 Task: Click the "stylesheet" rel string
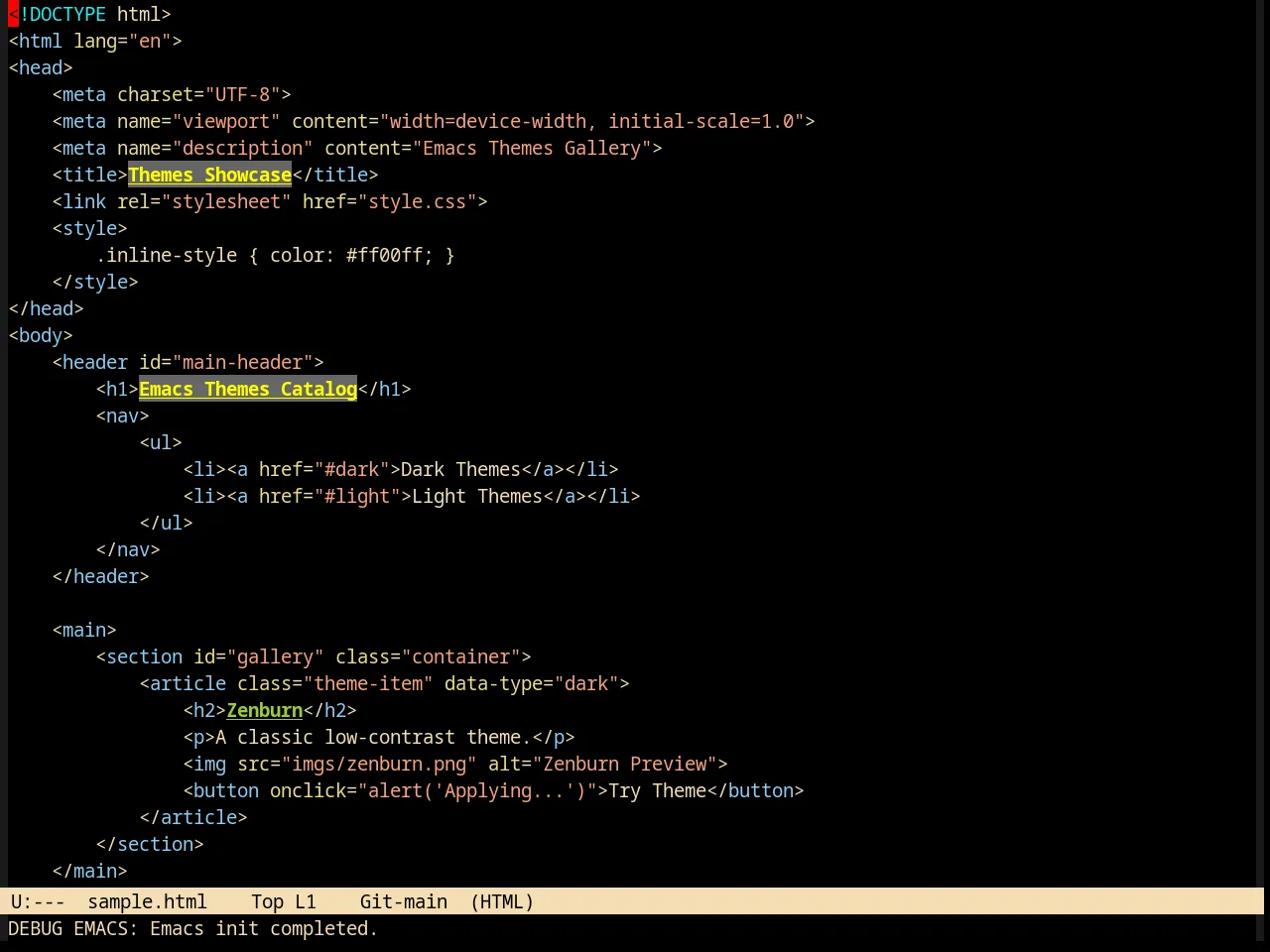(x=226, y=201)
